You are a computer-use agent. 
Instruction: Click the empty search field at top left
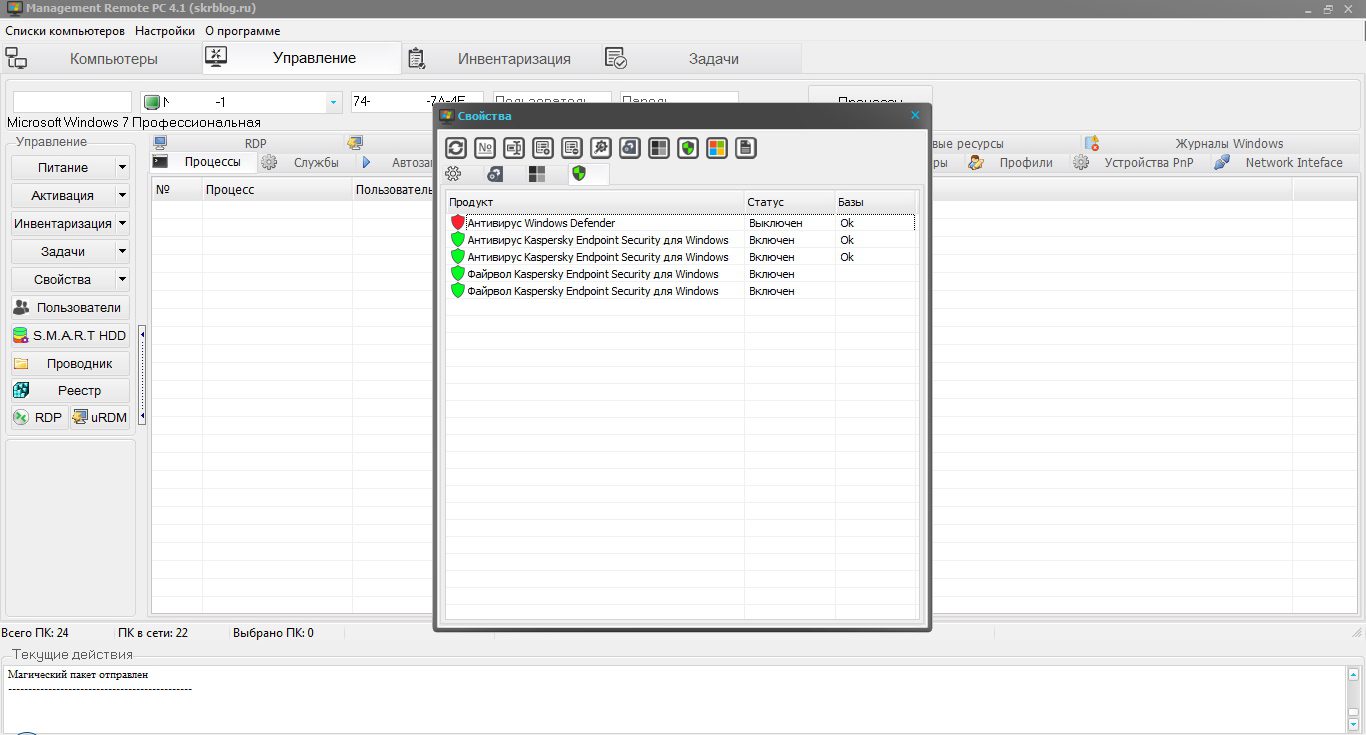click(x=72, y=102)
